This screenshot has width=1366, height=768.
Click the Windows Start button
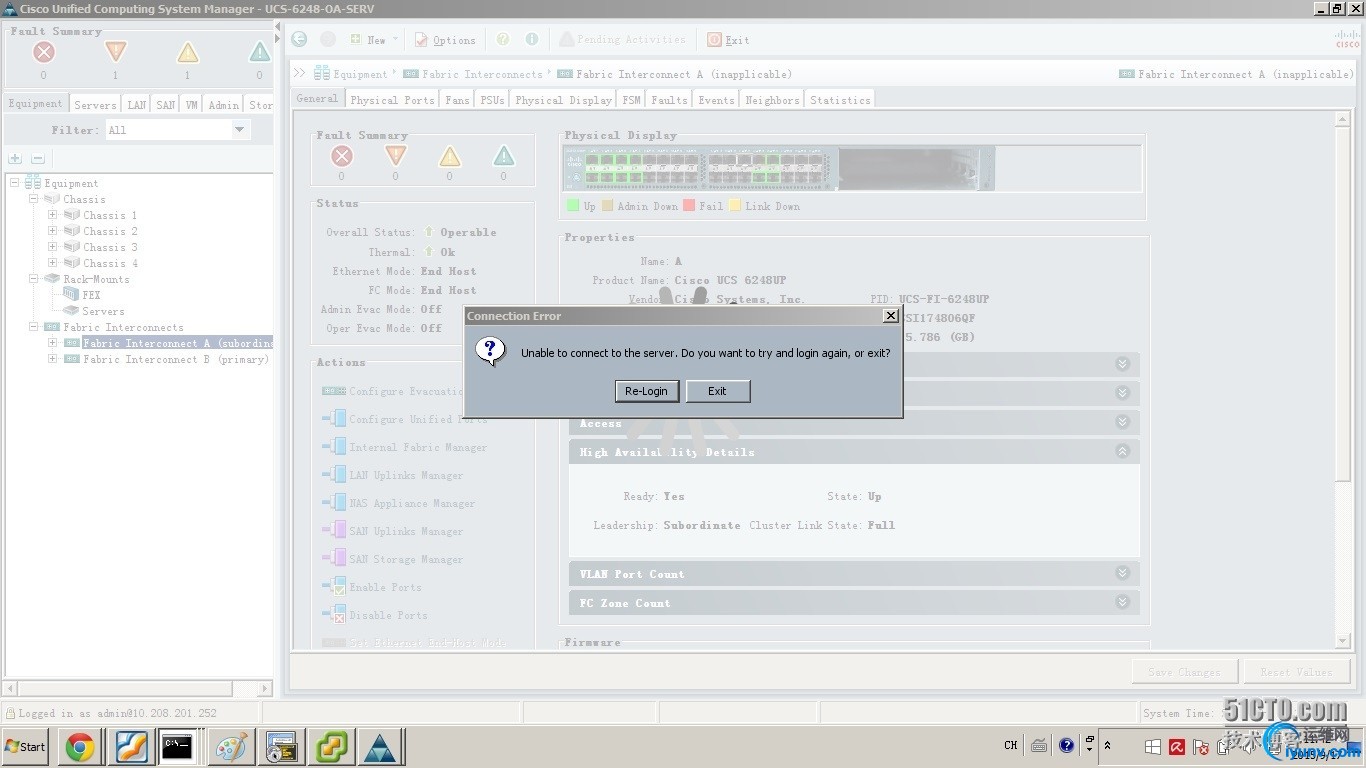[25, 746]
